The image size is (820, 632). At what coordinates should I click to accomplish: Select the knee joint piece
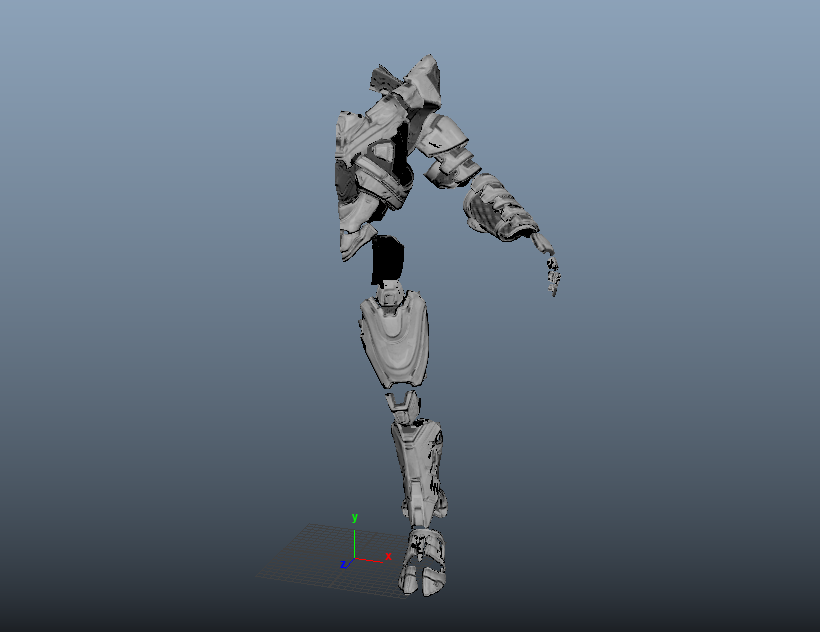(403, 406)
